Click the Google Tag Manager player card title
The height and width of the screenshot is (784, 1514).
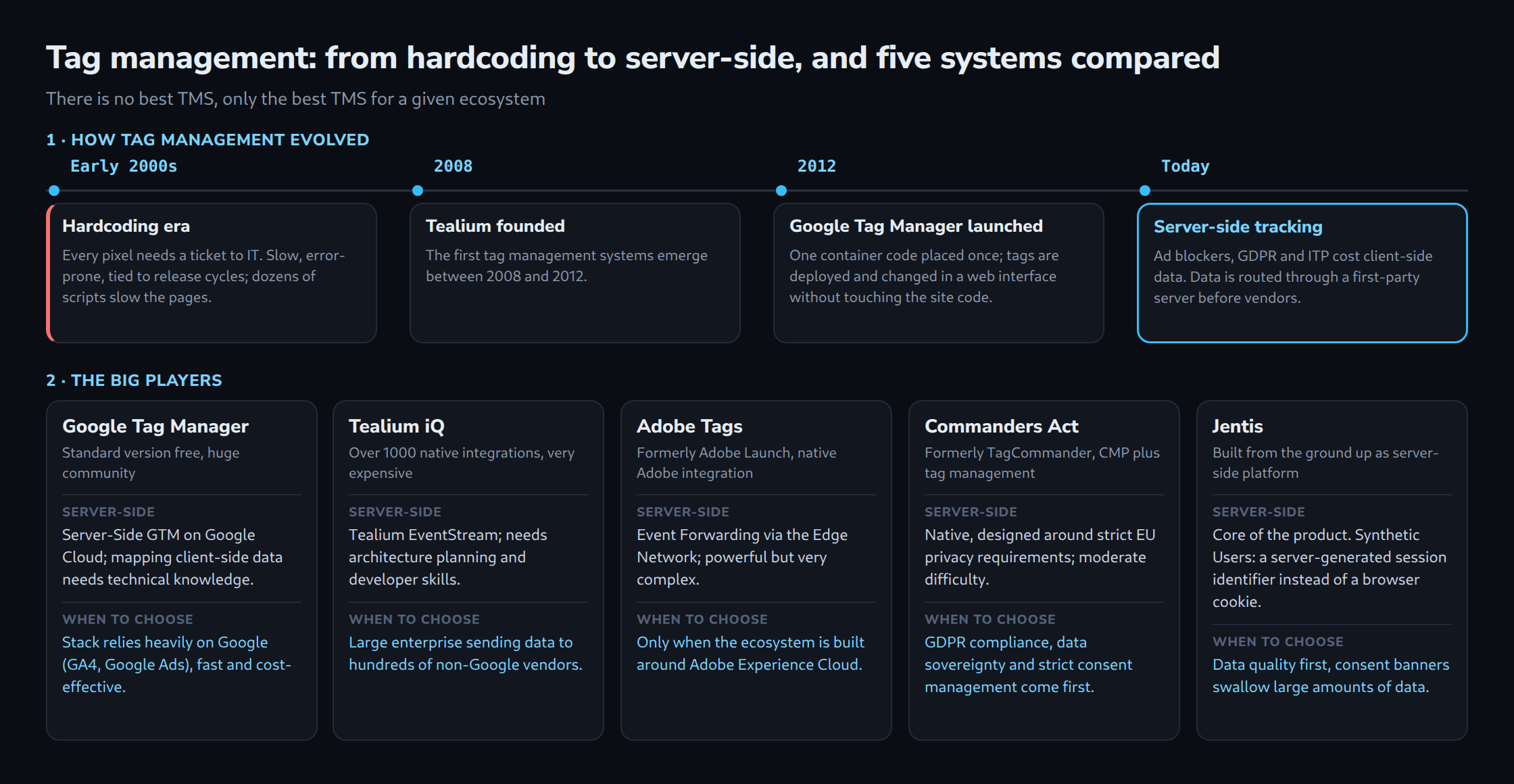point(155,426)
